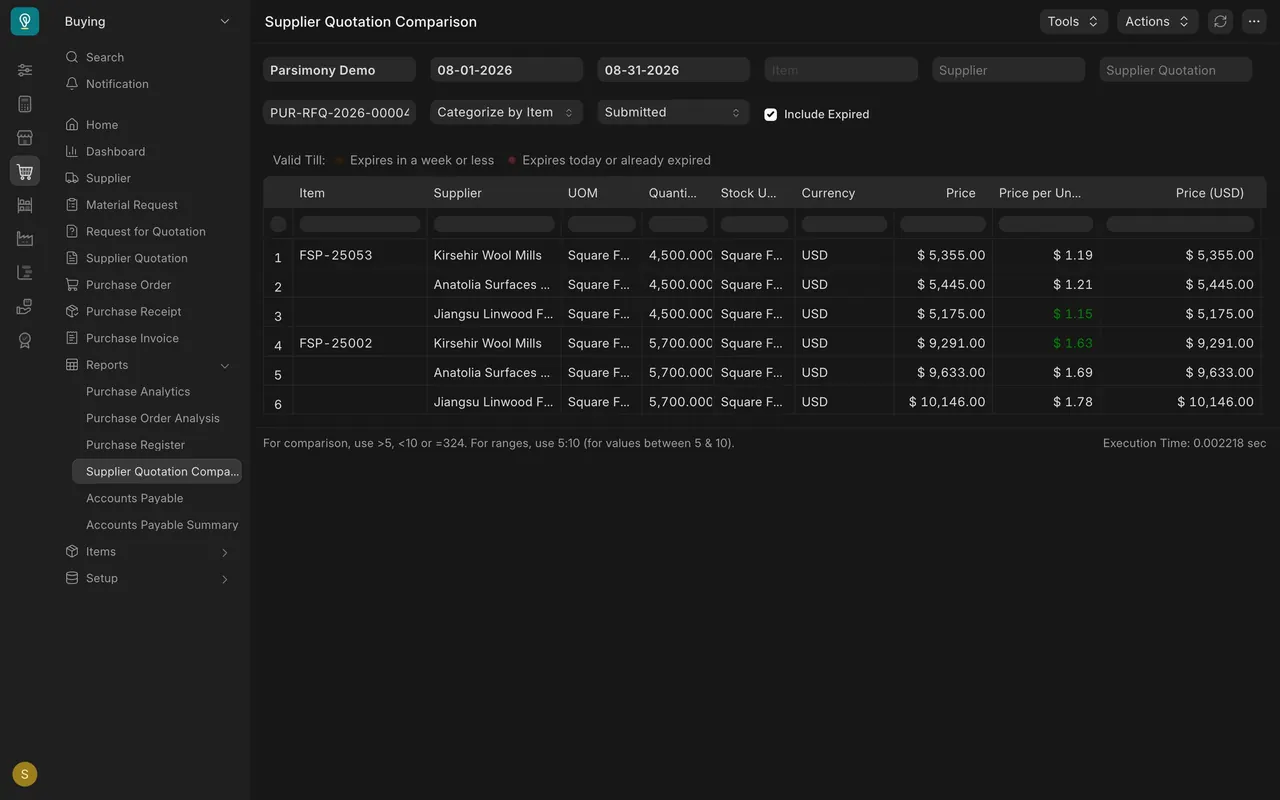Uncheck the Include Expired checkbox
The image size is (1280, 800).
click(x=771, y=114)
